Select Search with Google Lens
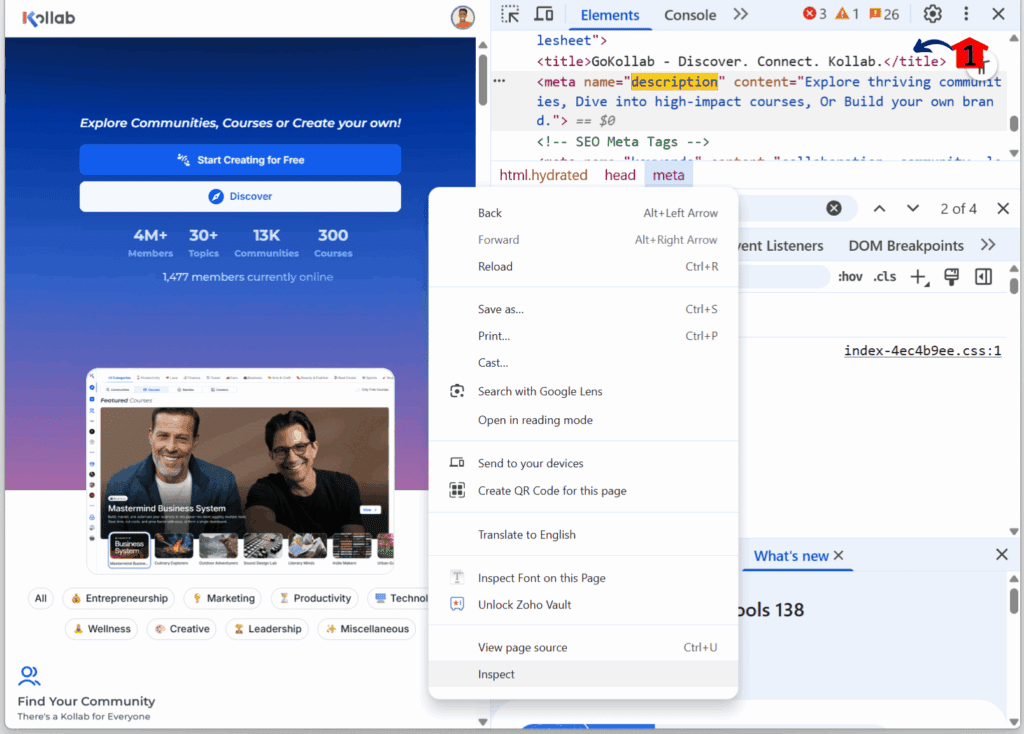 [x=583, y=391]
